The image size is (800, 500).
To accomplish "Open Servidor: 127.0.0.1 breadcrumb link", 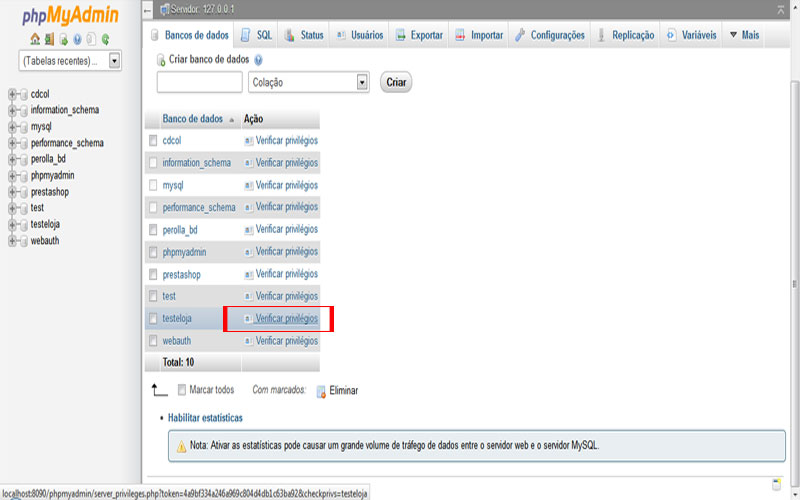I will click(202, 10).
